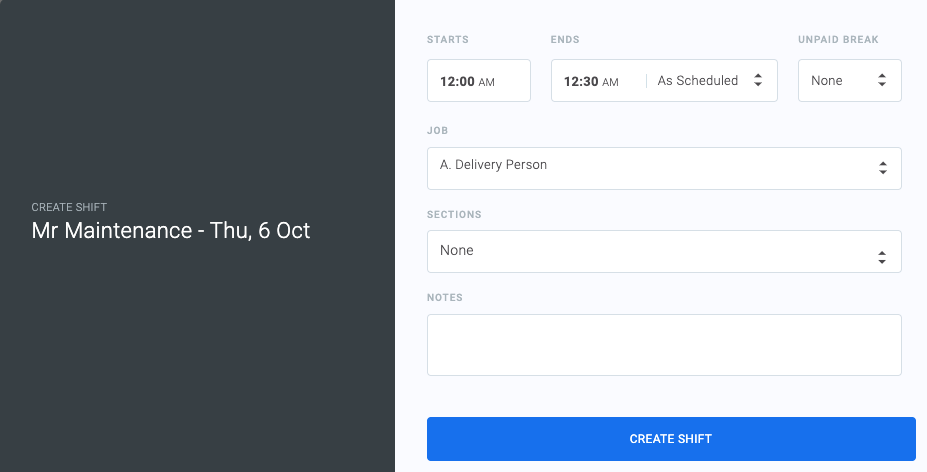Screen dimensions: 927x472
Task: Click the Job label above the dropdown
Action: [x=437, y=131]
